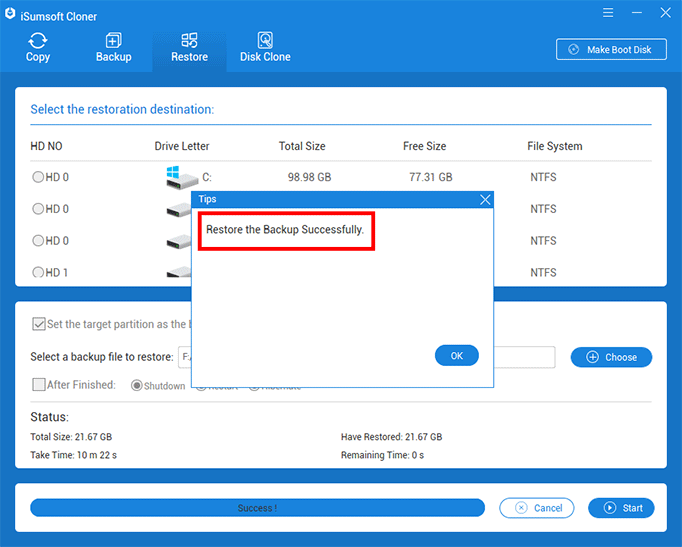The image size is (682, 547).
Task: Open the hamburger menu icon
Action: pyautogui.click(x=608, y=13)
